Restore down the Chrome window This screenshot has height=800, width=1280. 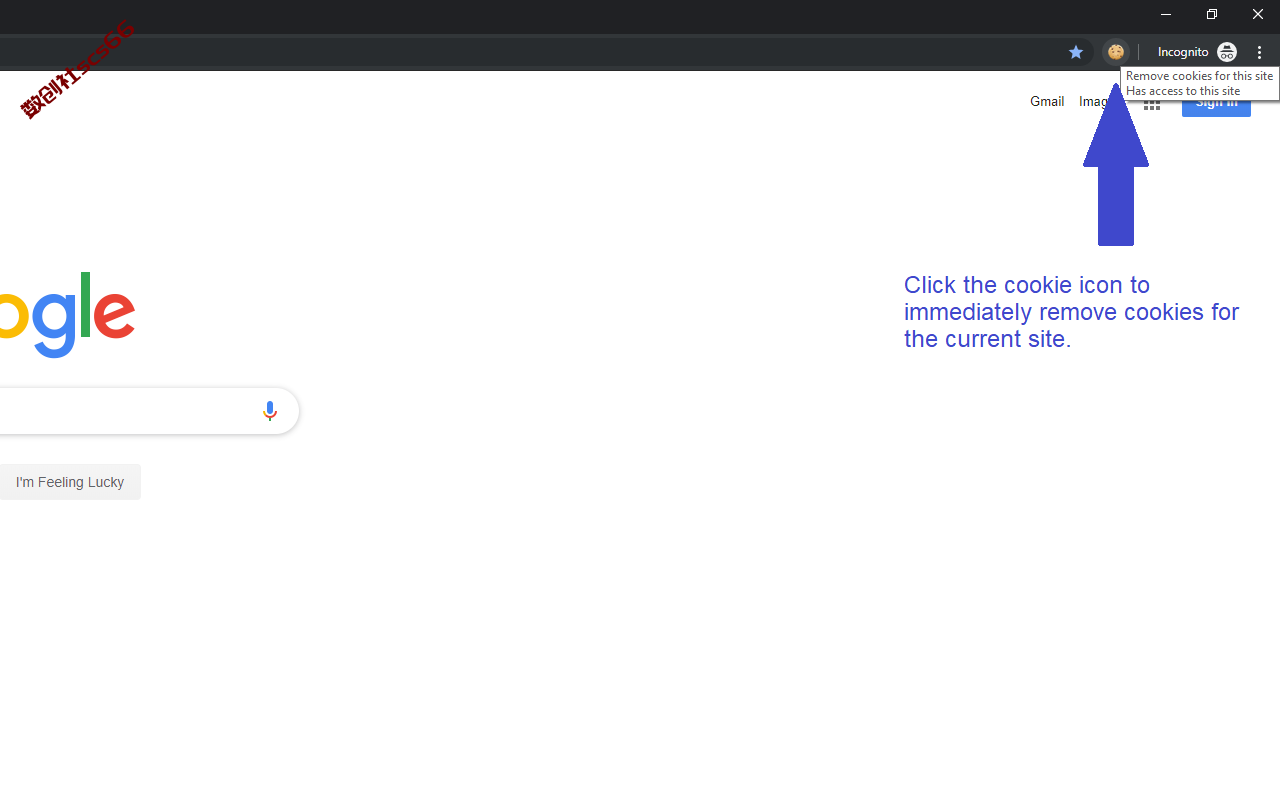1212,14
